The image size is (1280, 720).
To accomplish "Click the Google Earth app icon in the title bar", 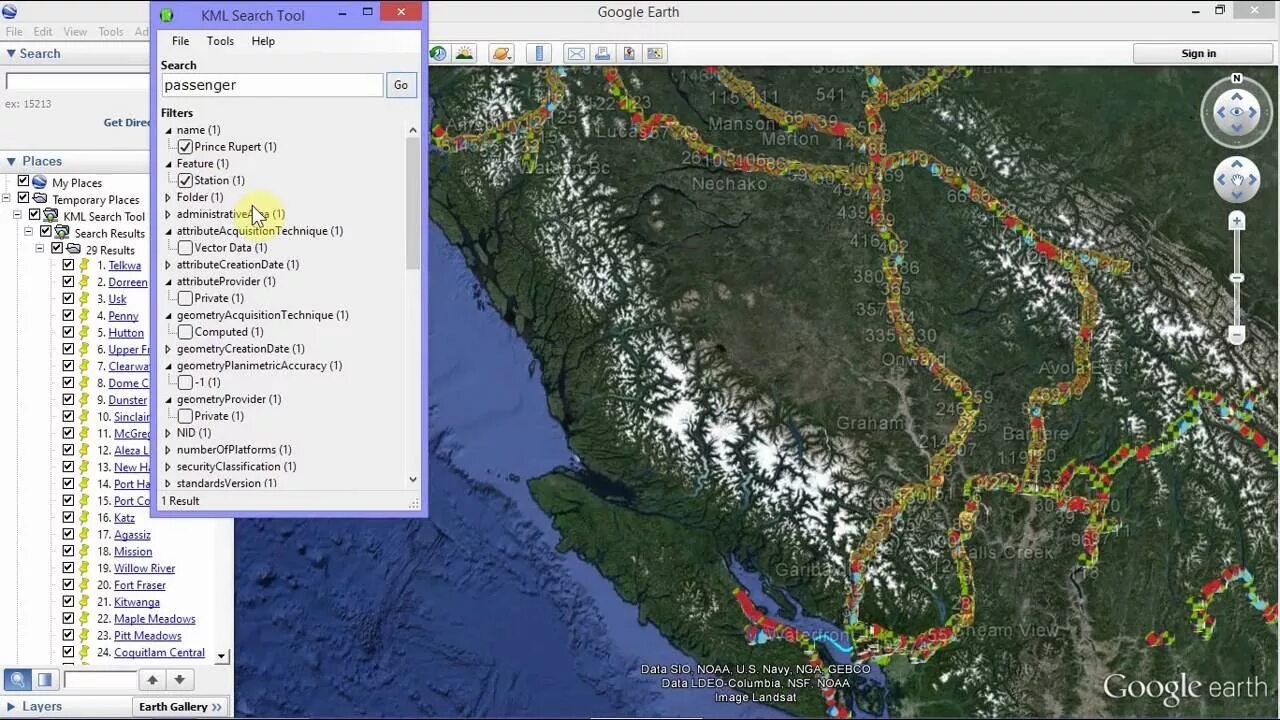I will [x=9, y=12].
